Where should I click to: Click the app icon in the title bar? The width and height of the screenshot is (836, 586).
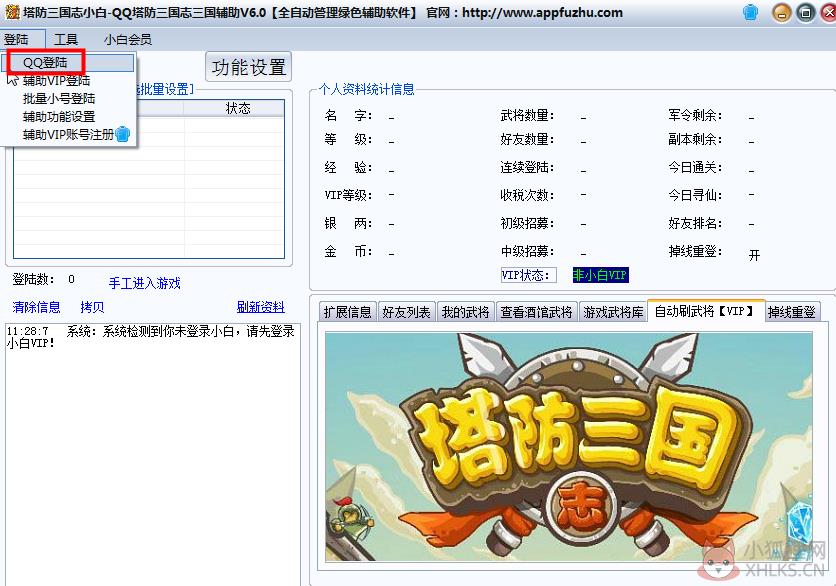tap(12, 12)
